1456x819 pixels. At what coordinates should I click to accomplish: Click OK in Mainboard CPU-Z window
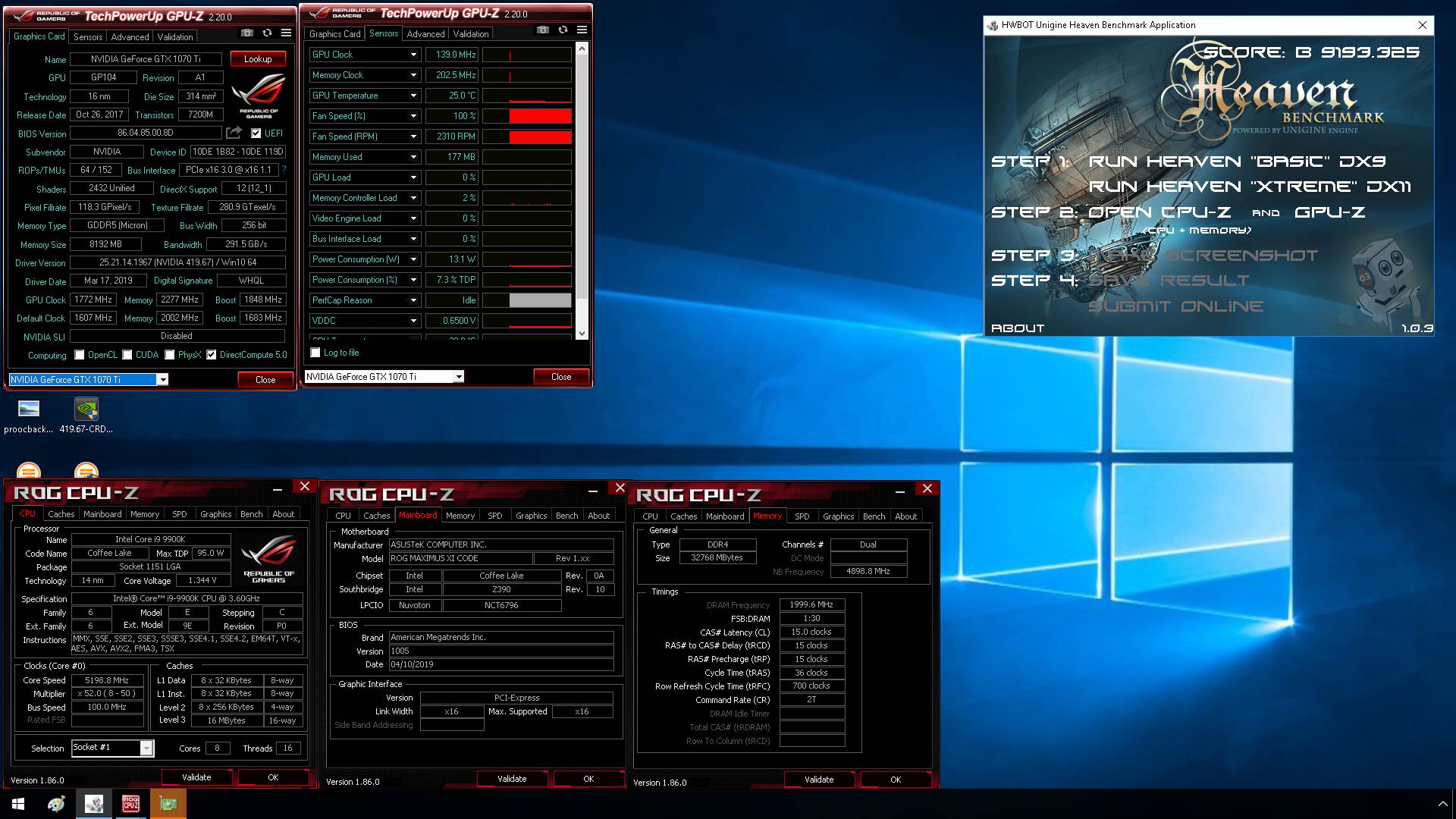click(x=588, y=779)
